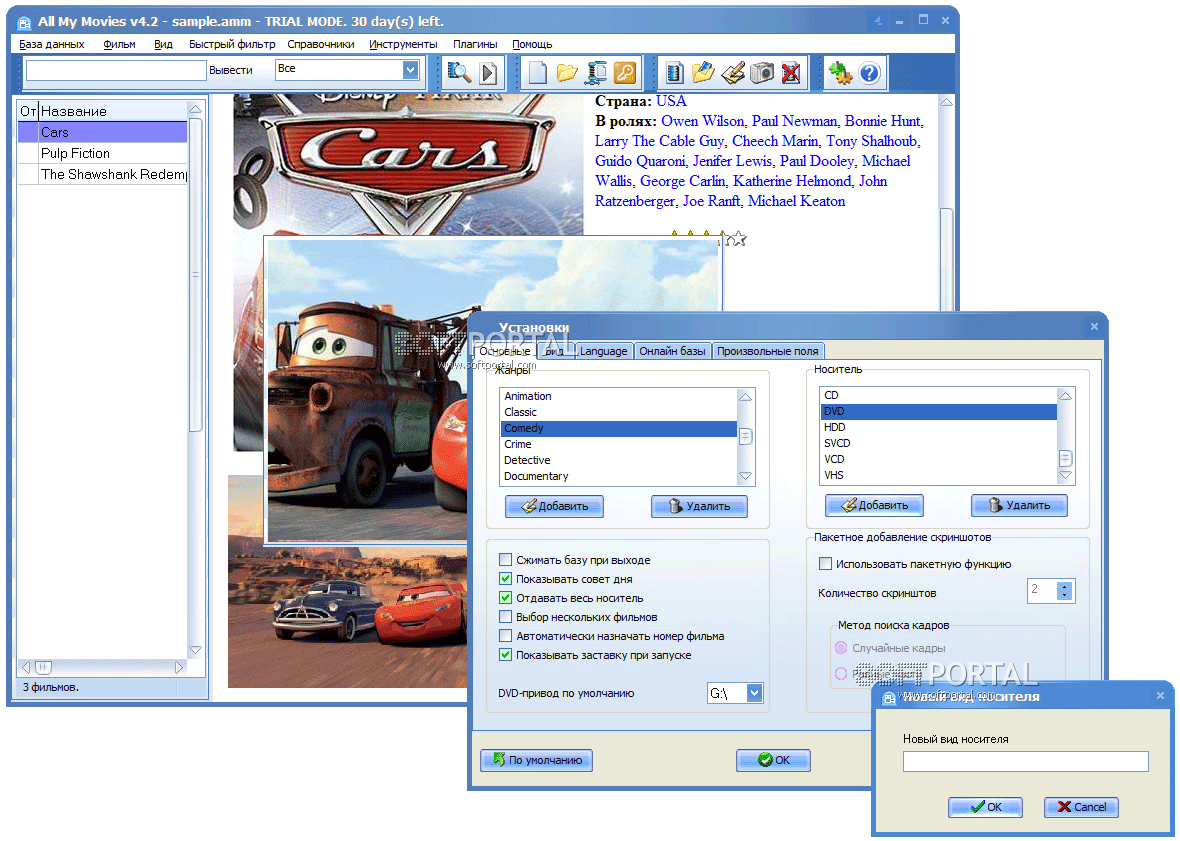Create a new database with blank page icon
Screen dimensions: 1180x841
(x=537, y=73)
